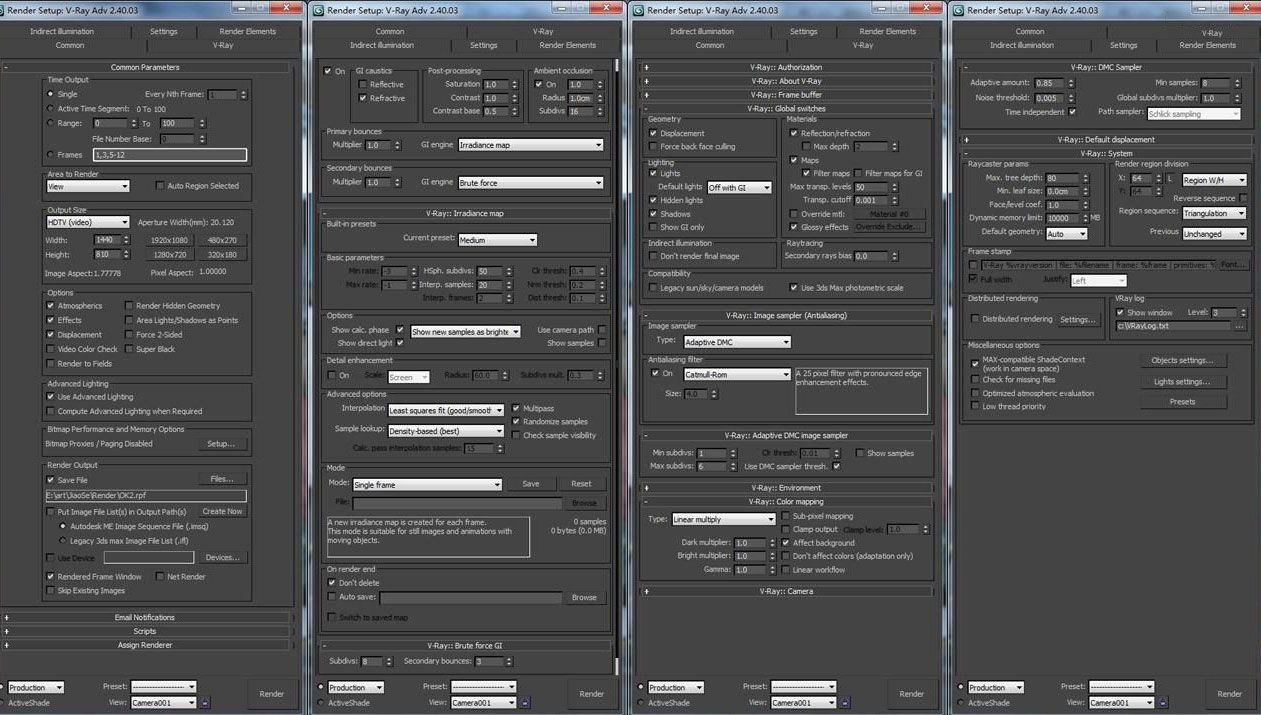Open the Catmull-Rom antialiasing filter dropdown
1261x715 pixels.
pos(738,374)
